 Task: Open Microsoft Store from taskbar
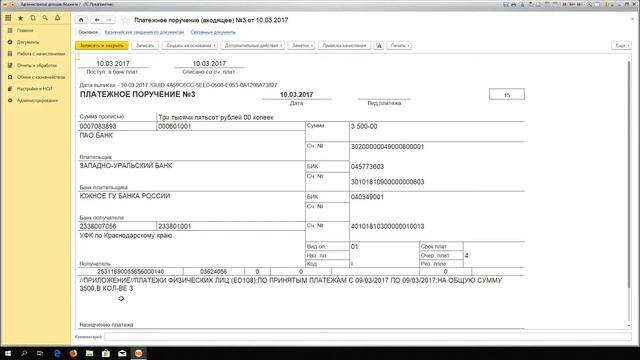(x=106, y=353)
